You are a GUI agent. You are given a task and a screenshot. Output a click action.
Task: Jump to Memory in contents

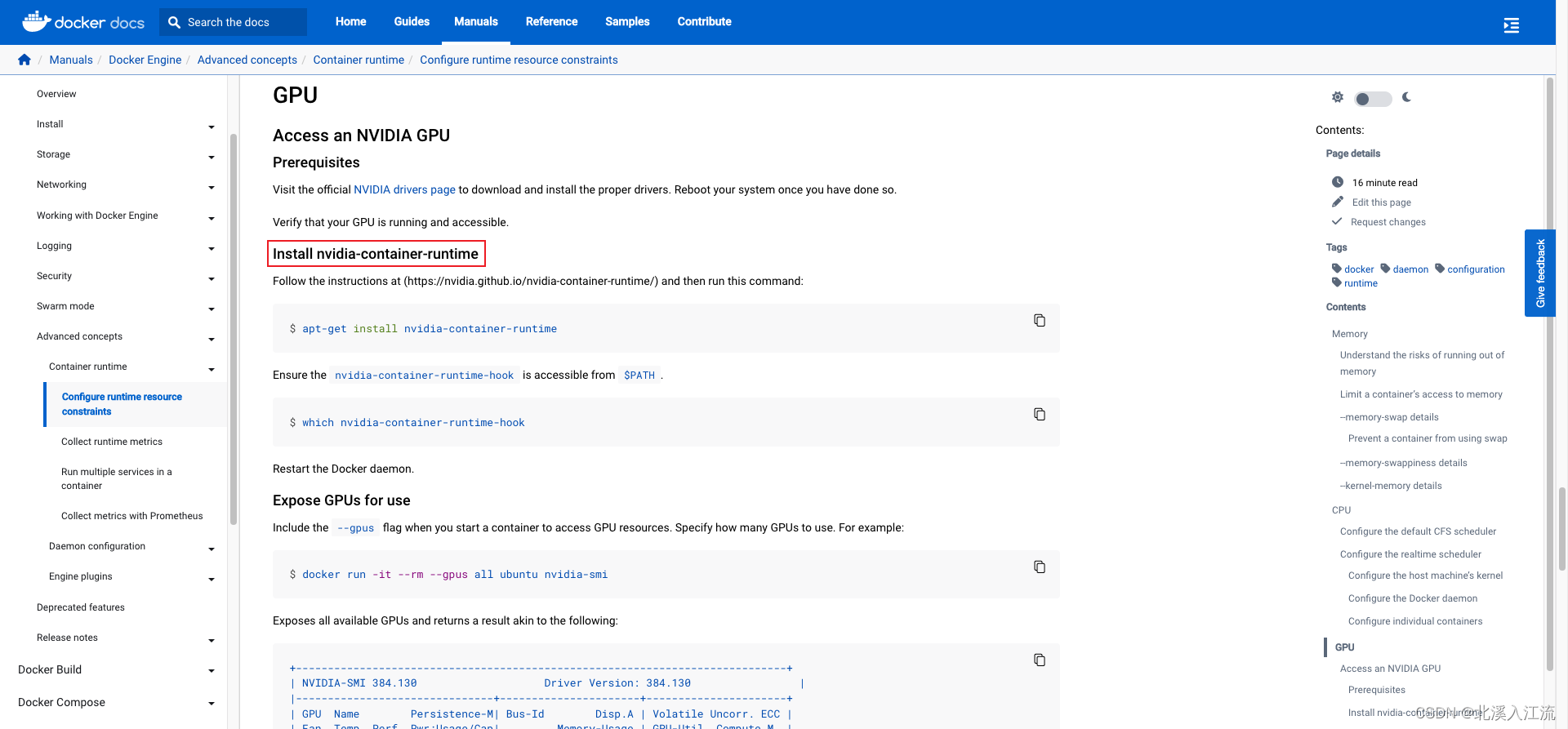click(1349, 334)
